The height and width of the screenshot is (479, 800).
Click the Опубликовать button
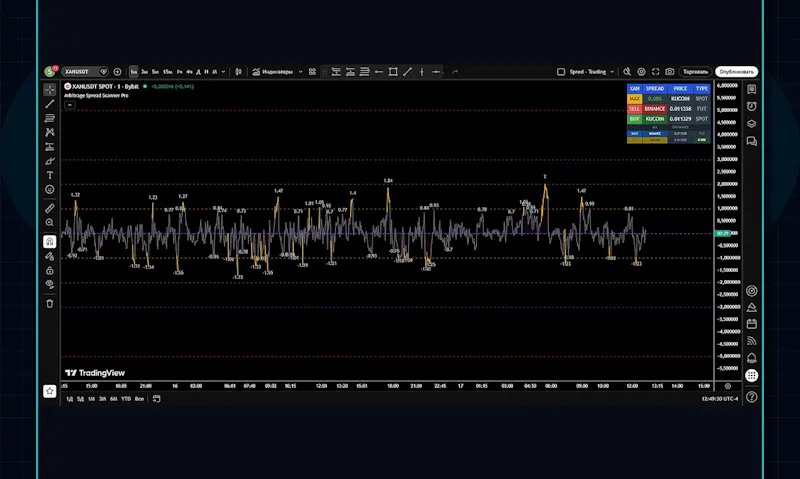pyautogui.click(x=737, y=72)
